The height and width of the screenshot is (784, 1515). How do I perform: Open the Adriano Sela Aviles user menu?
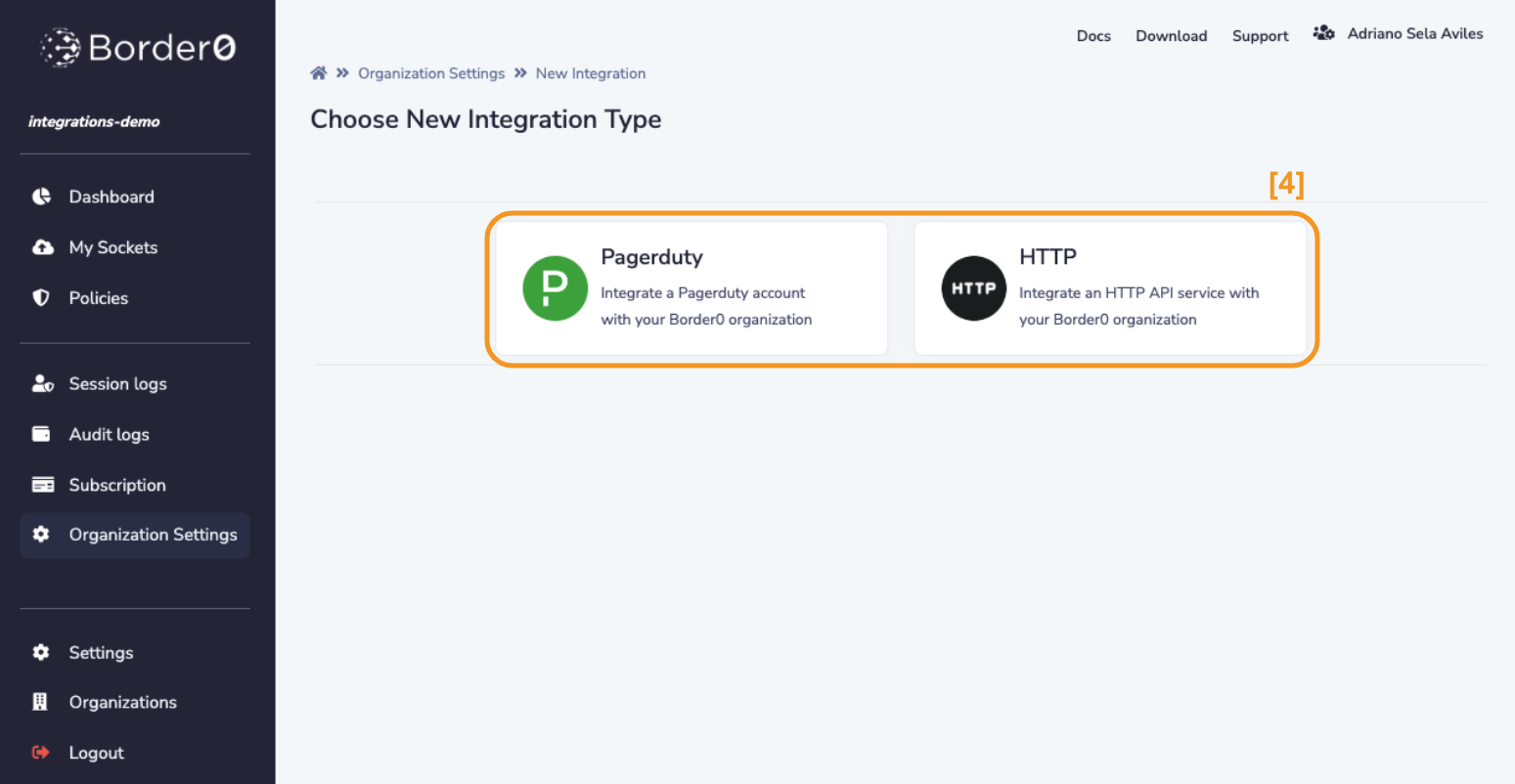click(1414, 34)
